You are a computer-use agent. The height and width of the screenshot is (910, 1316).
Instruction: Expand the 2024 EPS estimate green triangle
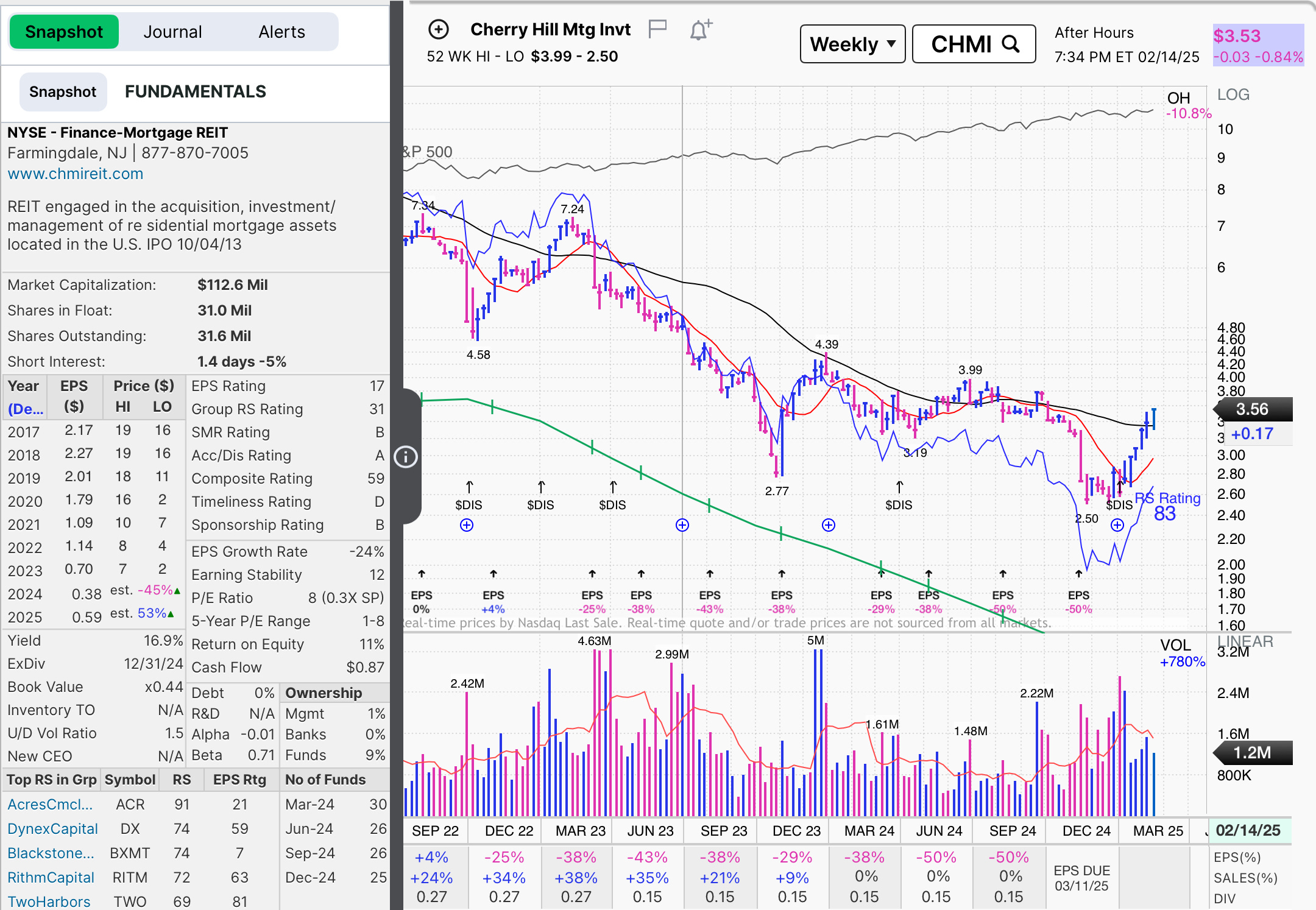tap(177, 591)
